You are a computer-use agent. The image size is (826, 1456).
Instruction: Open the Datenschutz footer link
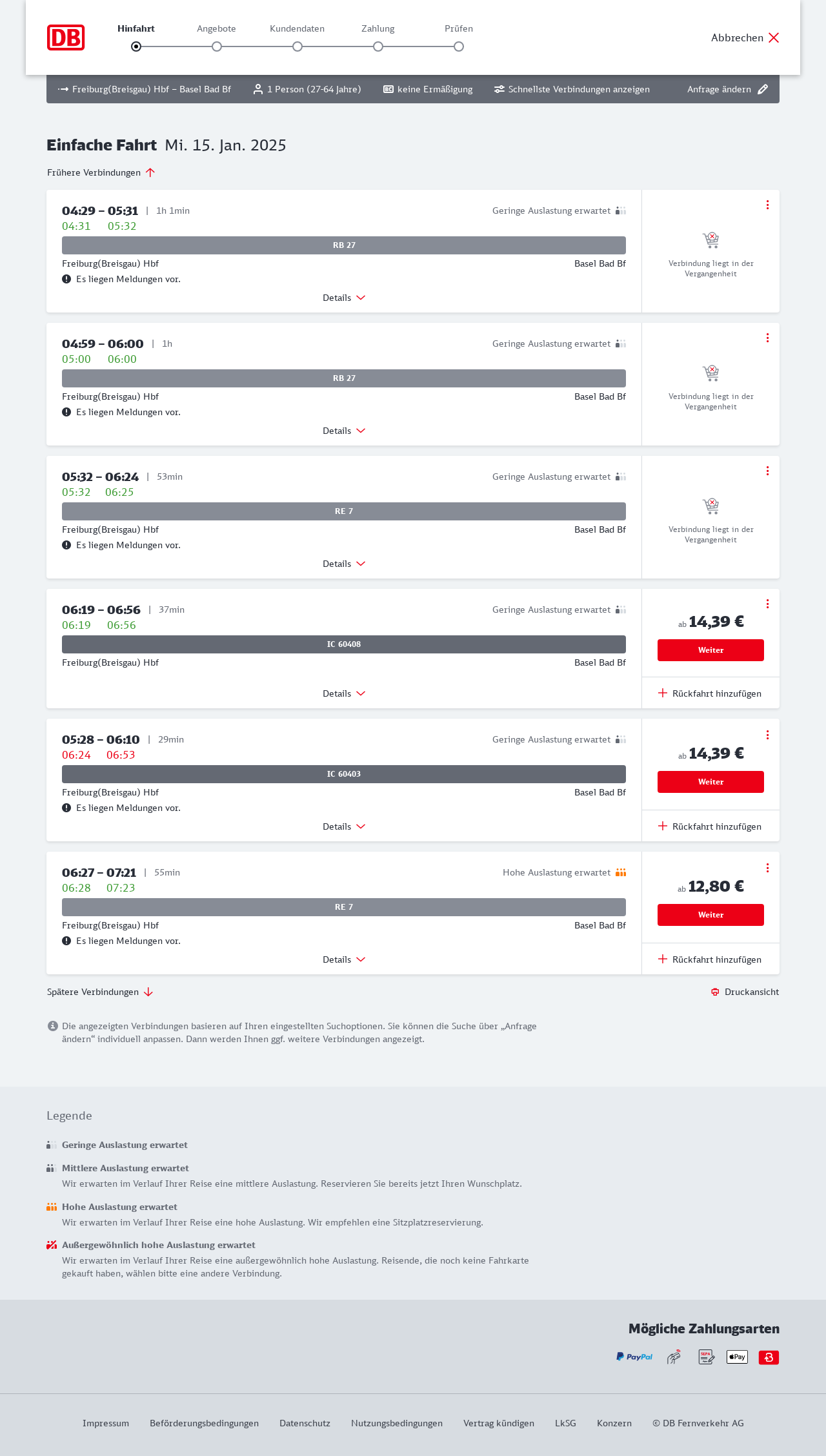pyautogui.click(x=305, y=1423)
